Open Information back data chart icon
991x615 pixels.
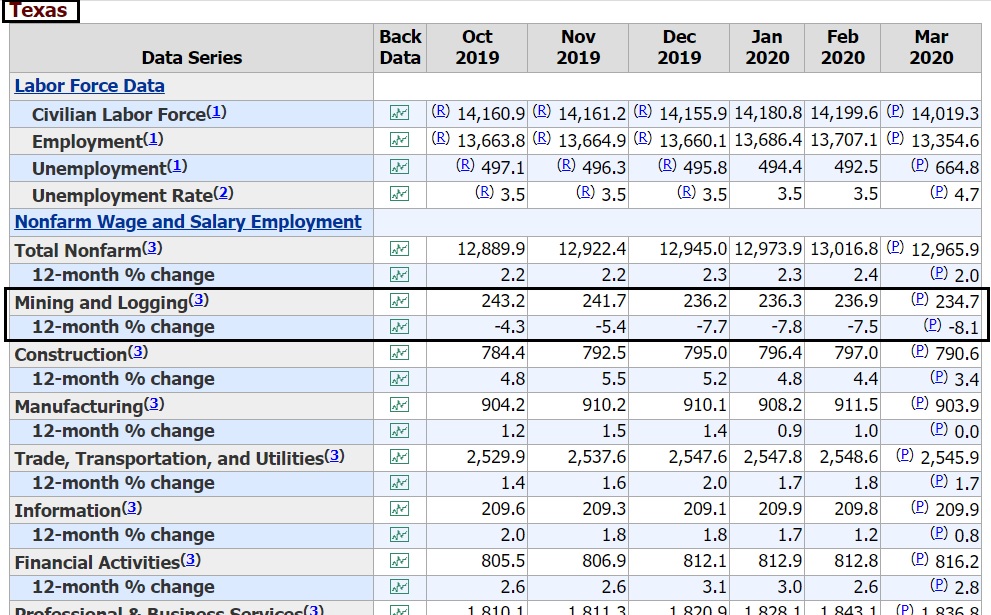400,509
